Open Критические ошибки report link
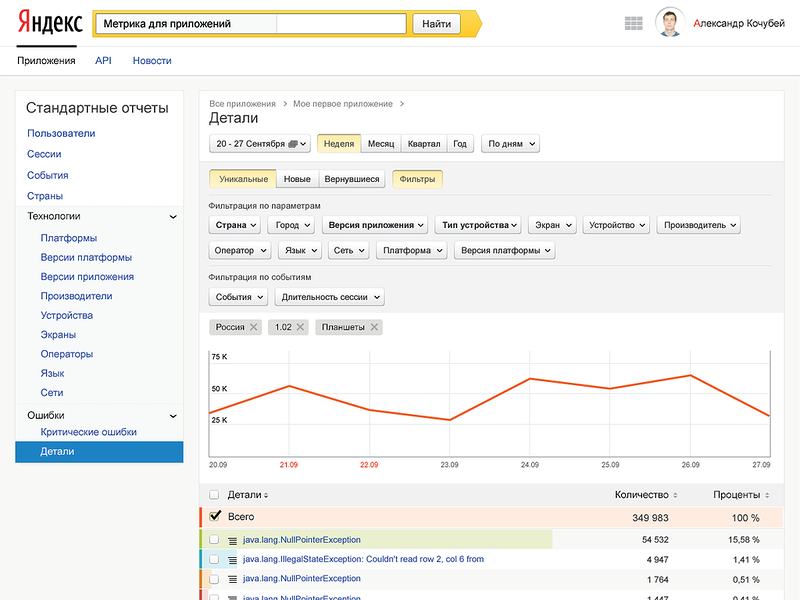The width and height of the screenshot is (800, 600). tap(89, 432)
